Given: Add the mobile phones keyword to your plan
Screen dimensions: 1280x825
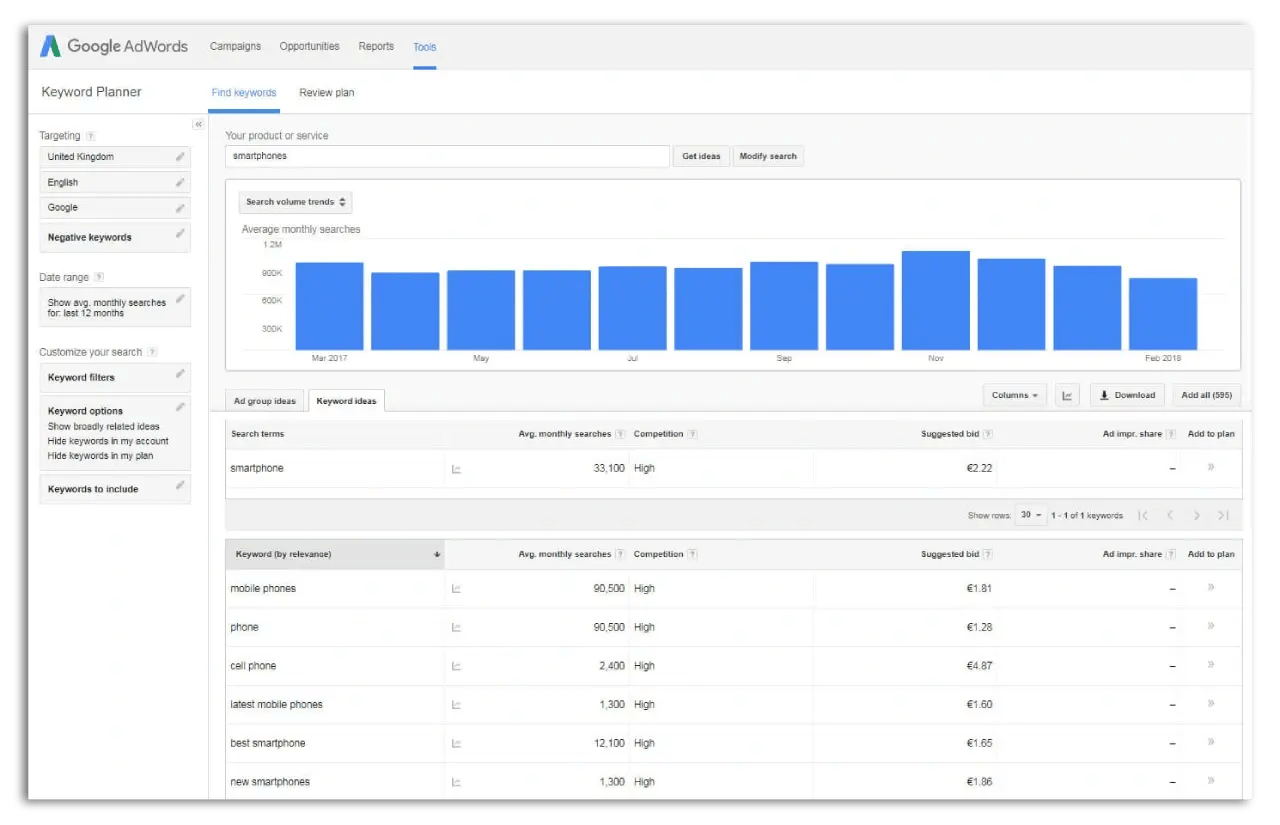Looking at the screenshot, I should (x=1211, y=588).
